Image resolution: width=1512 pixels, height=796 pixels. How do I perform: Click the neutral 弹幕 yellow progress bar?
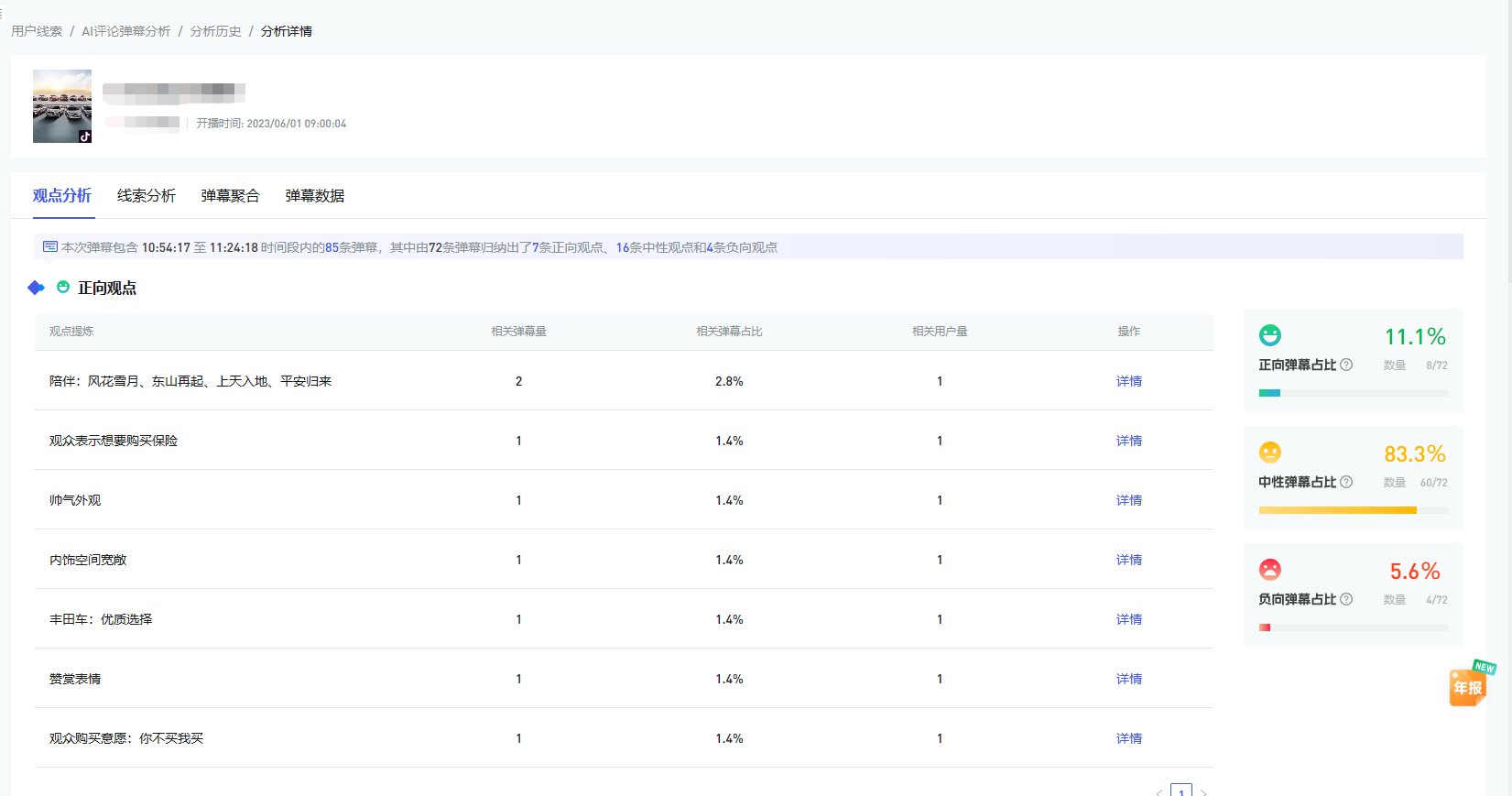pyautogui.click(x=1337, y=510)
